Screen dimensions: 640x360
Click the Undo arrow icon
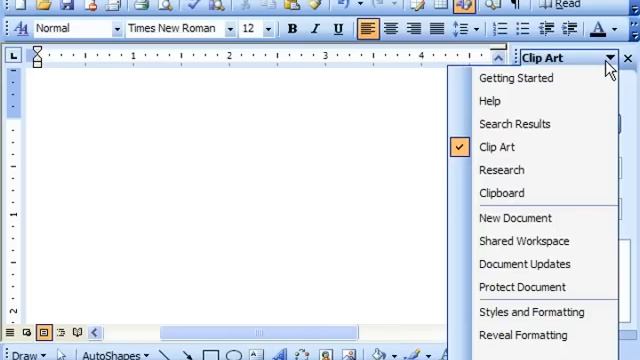[344, 5]
